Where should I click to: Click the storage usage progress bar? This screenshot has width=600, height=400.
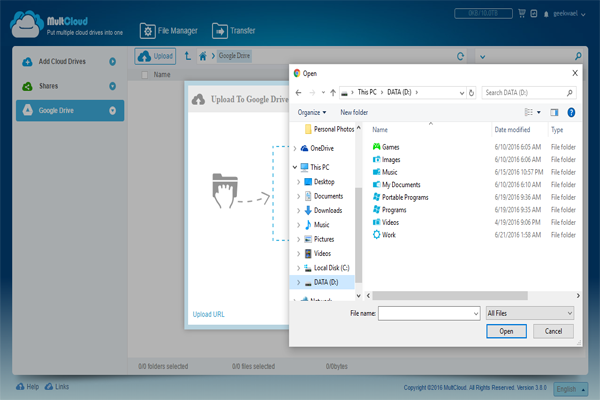(x=483, y=13)
